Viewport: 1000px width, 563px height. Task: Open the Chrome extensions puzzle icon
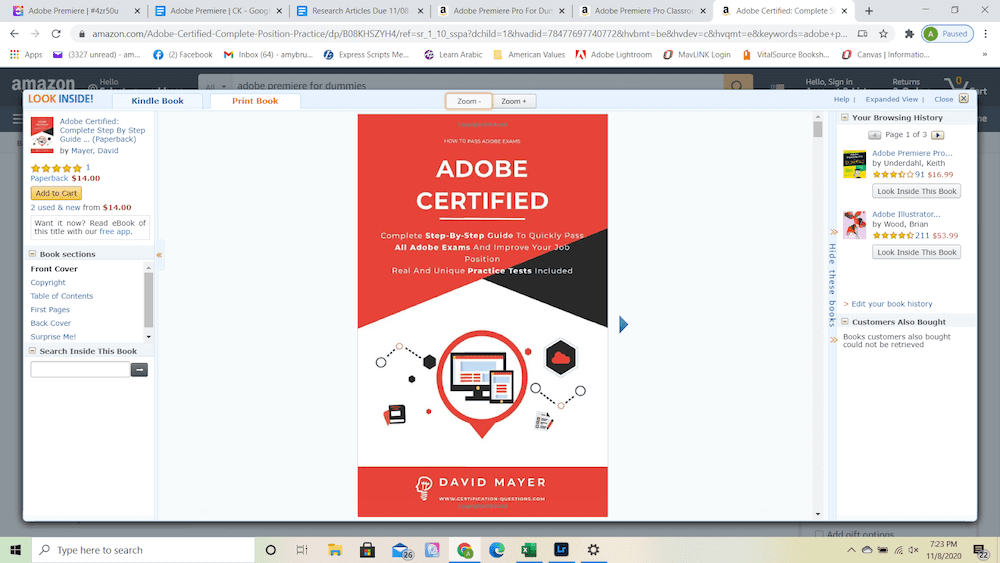[909, 34]
